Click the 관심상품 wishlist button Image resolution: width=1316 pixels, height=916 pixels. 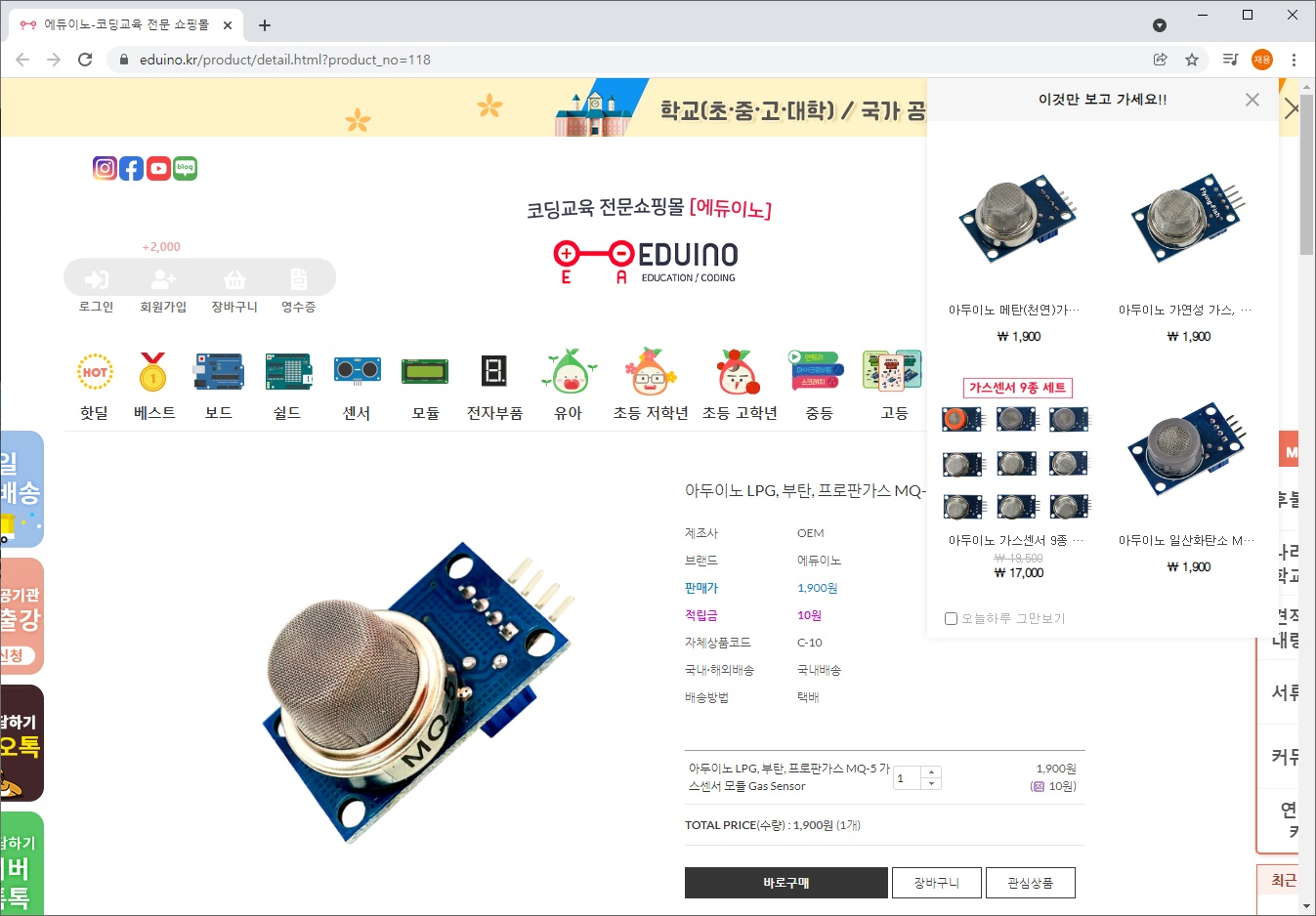click(x=1031, y=883)
